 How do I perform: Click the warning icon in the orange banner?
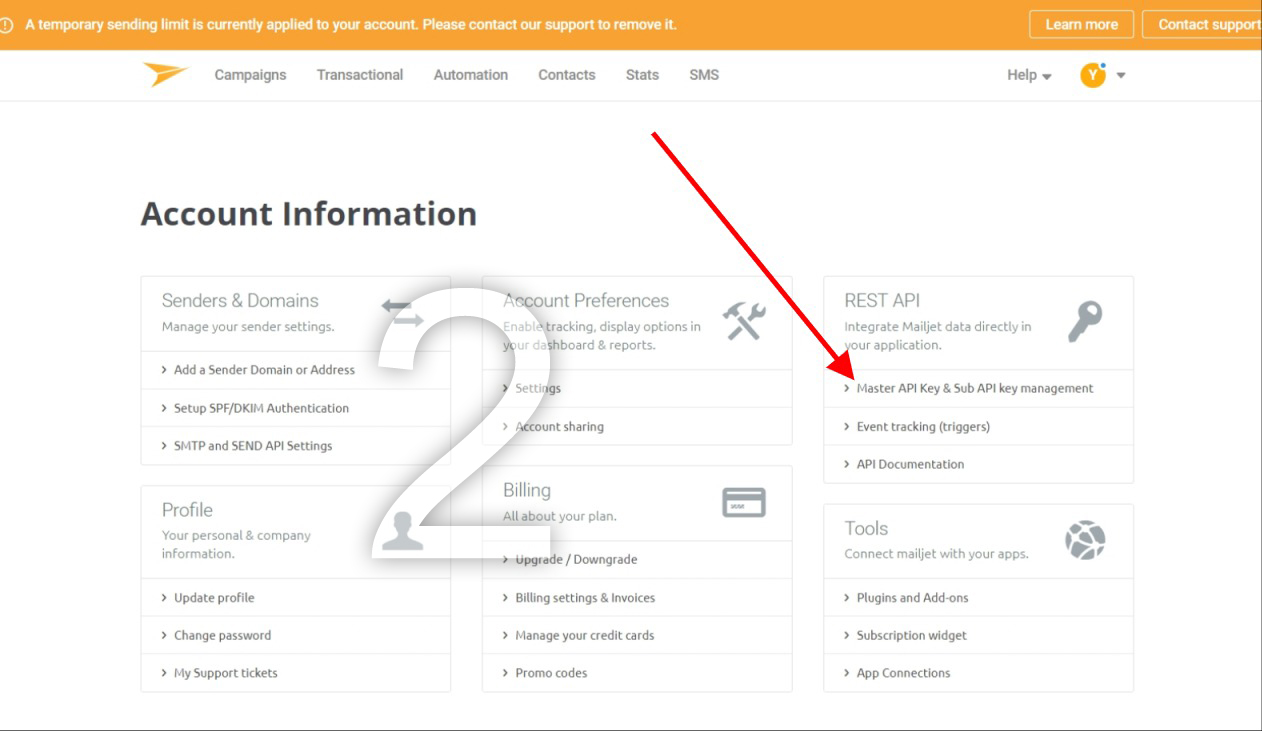(x=7, y=25)
